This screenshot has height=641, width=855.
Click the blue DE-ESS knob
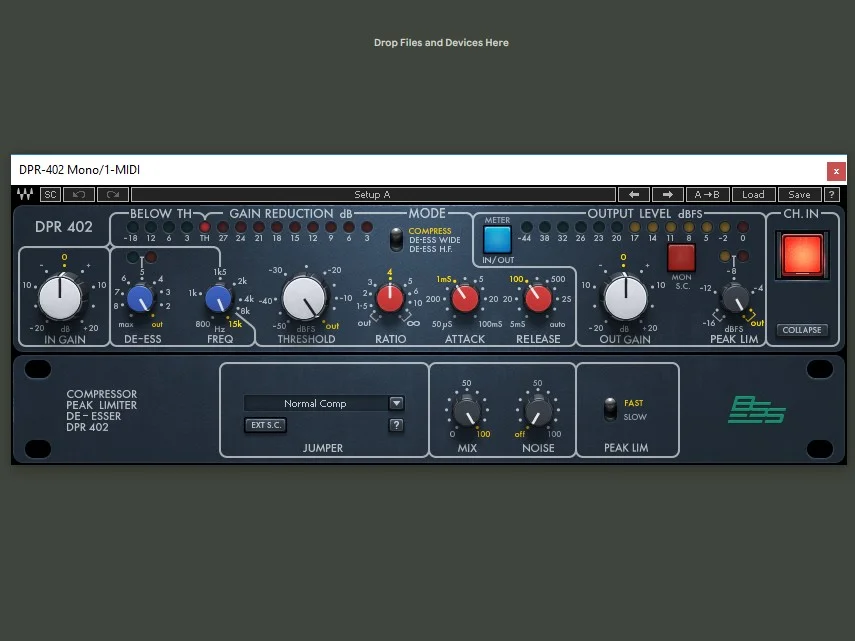(x=141, y=299)
